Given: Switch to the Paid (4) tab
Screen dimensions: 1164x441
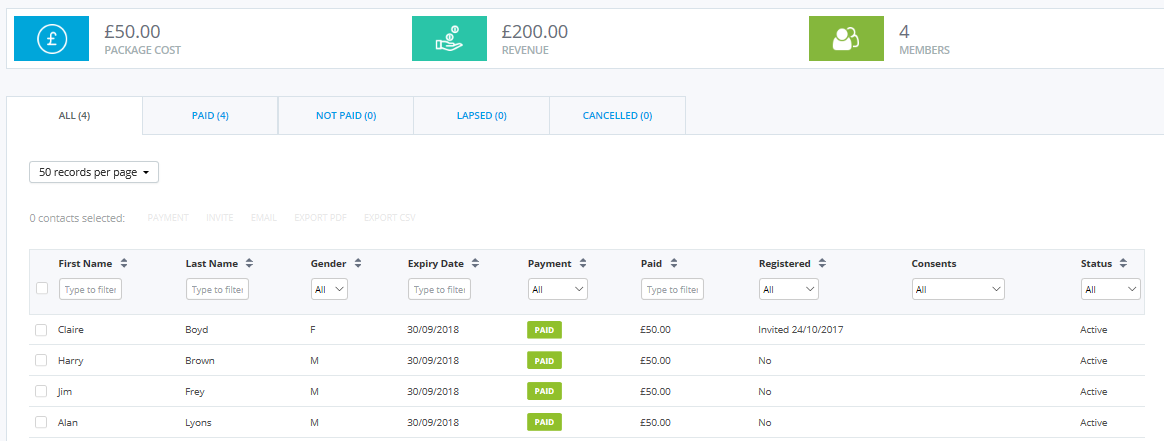Looking at the screenshot, I should point(210,116).
